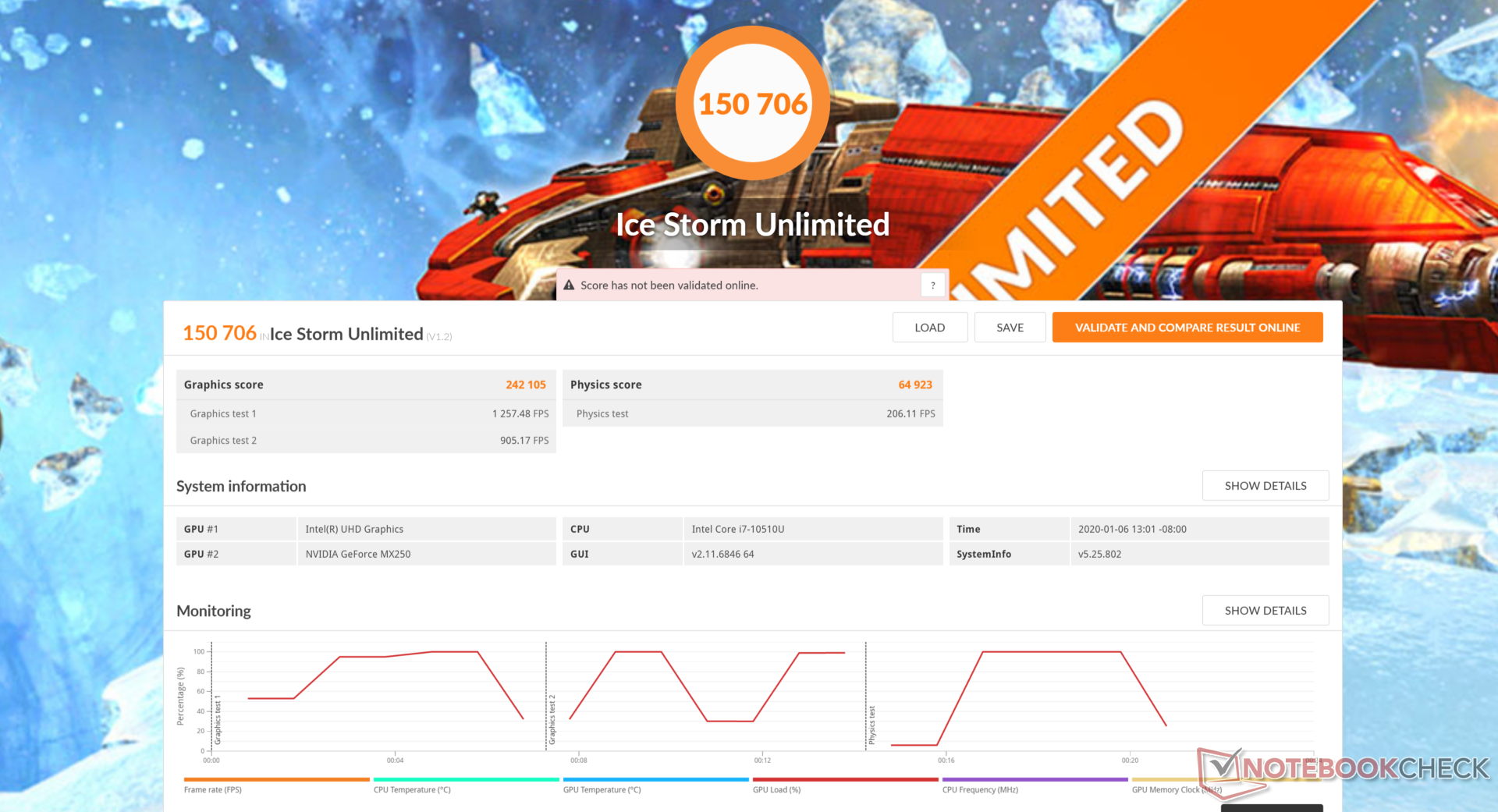Click the 00:12 timeline marker

point(762,760)
